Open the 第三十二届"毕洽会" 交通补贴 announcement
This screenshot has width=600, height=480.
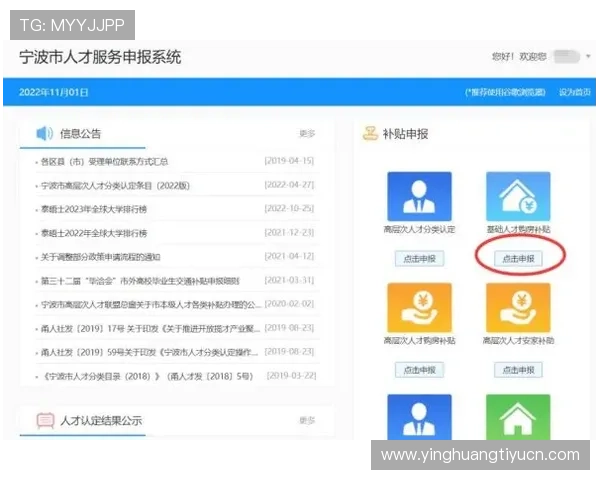point(140,281)
